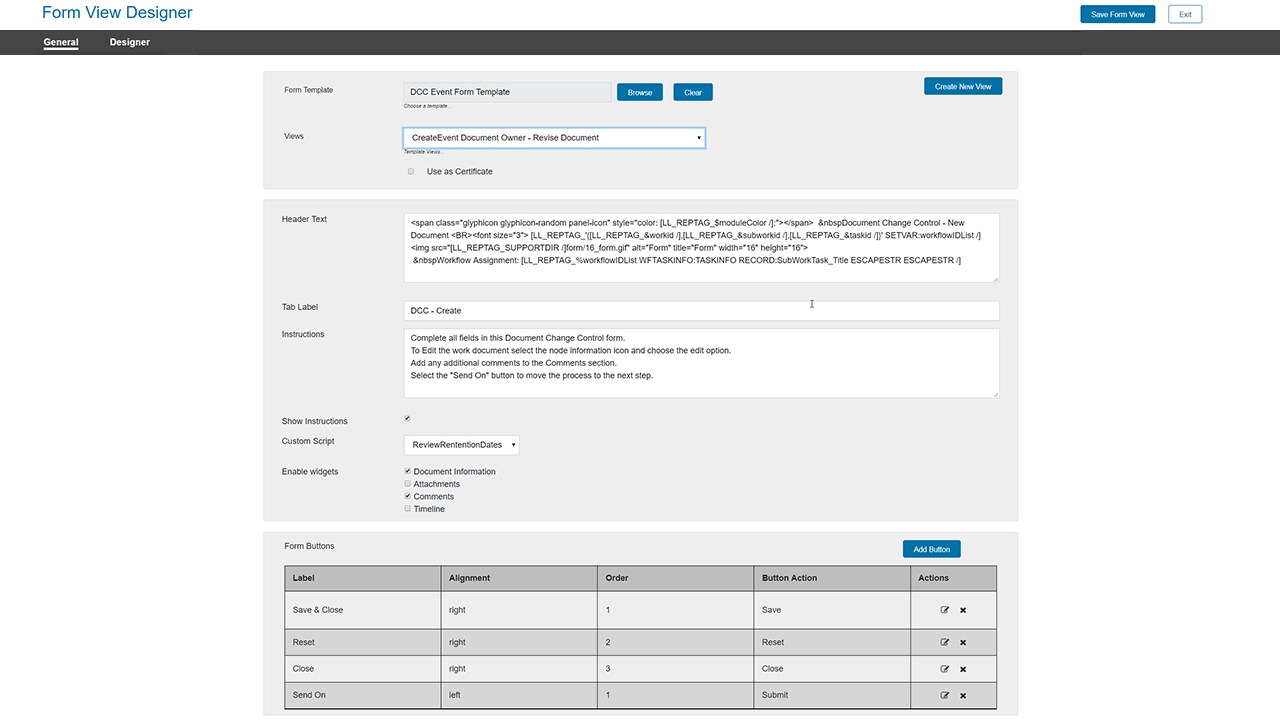Click the 'left' alignment cell

click(519, 695)
